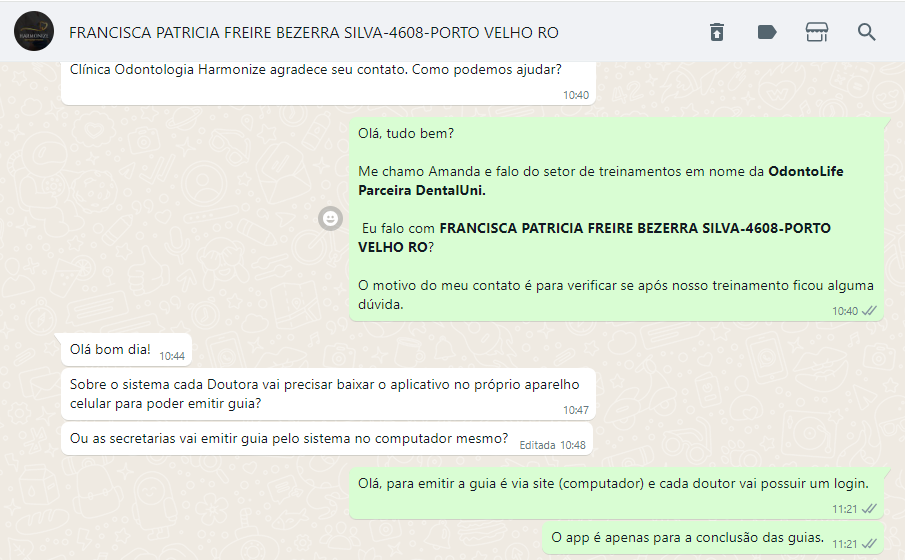
Task: Open contact info via name FRANCISCA PATRICIA header
Action: tap(313, 32)
